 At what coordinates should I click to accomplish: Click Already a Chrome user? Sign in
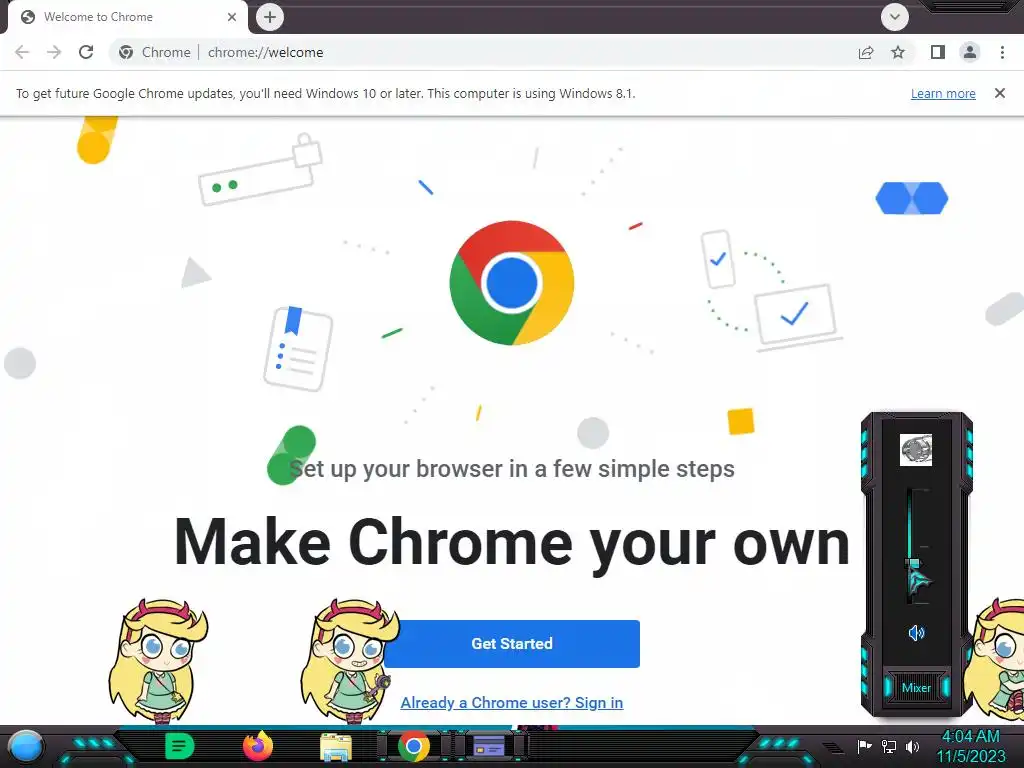tap(512, 703)
